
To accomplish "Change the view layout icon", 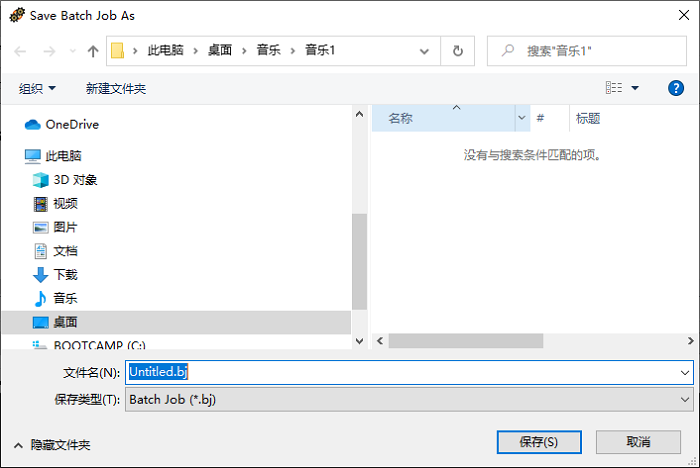I will [613, 88].
